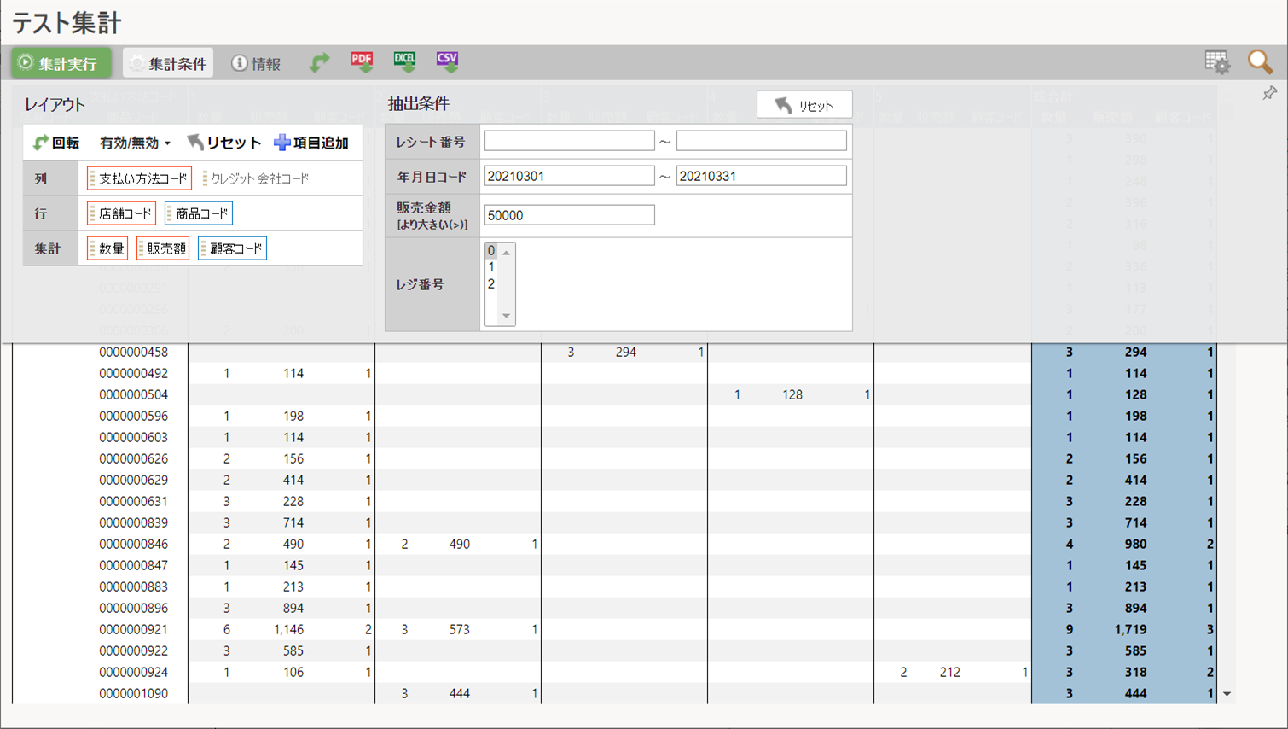Open table settings gear icon
This screenshot has height=729, width=1288.
coord(1217,63)
